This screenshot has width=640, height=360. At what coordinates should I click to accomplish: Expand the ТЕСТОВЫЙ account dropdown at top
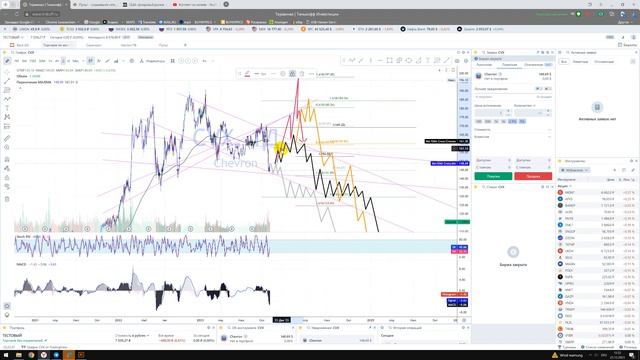(x=13, y=37)
